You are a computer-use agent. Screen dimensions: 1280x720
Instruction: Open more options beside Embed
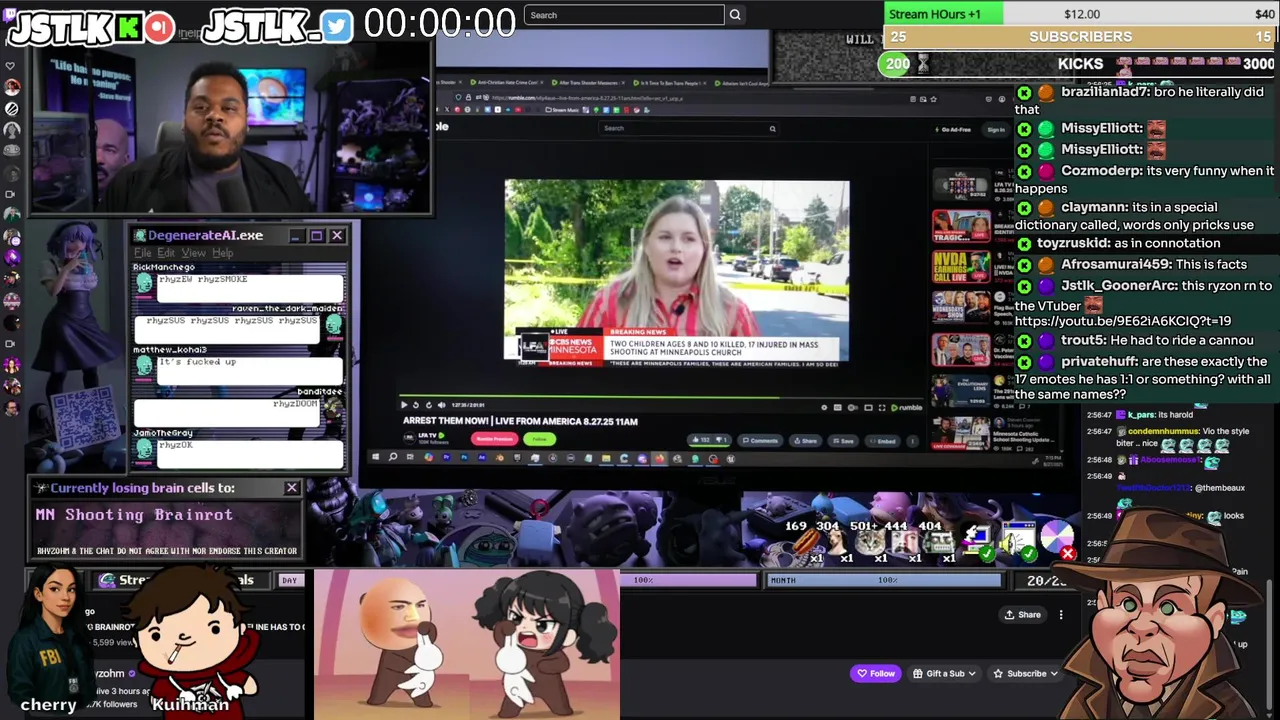click(912, 440)
